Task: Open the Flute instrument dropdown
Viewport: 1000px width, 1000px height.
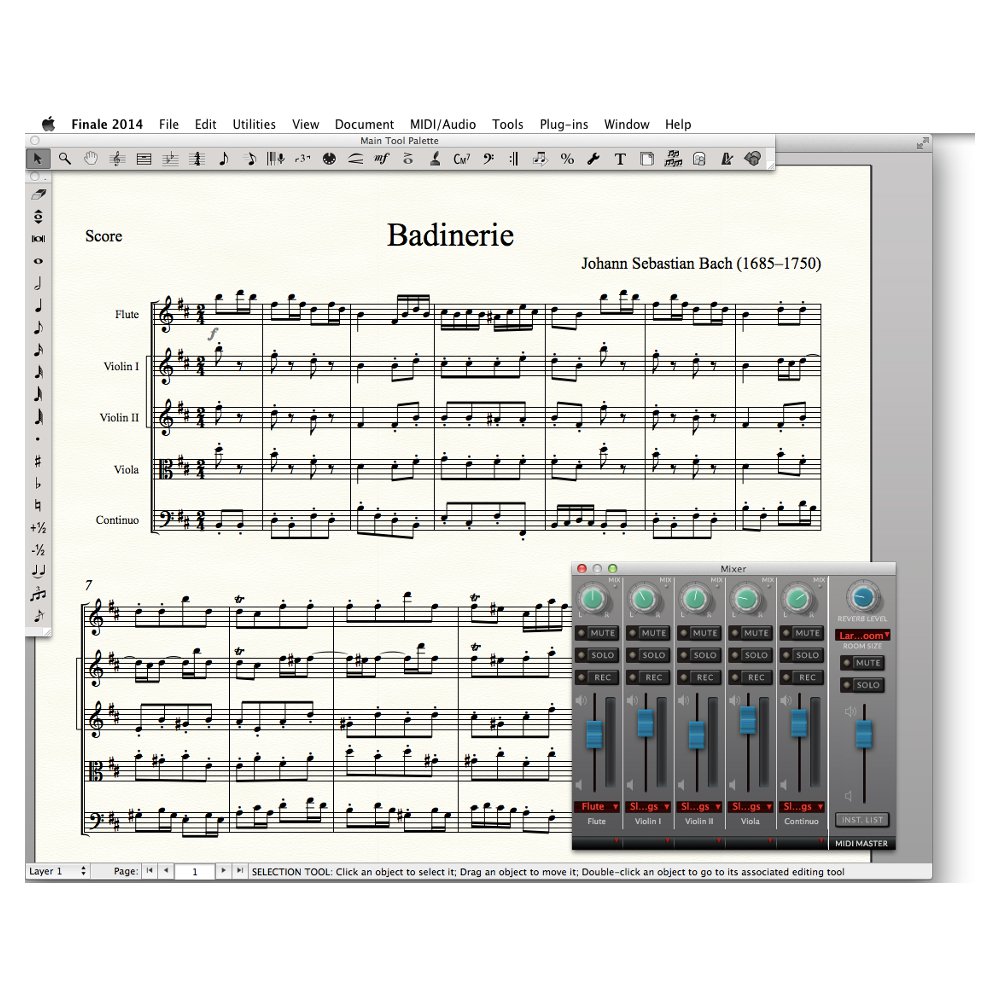Action: pos(597,807)
